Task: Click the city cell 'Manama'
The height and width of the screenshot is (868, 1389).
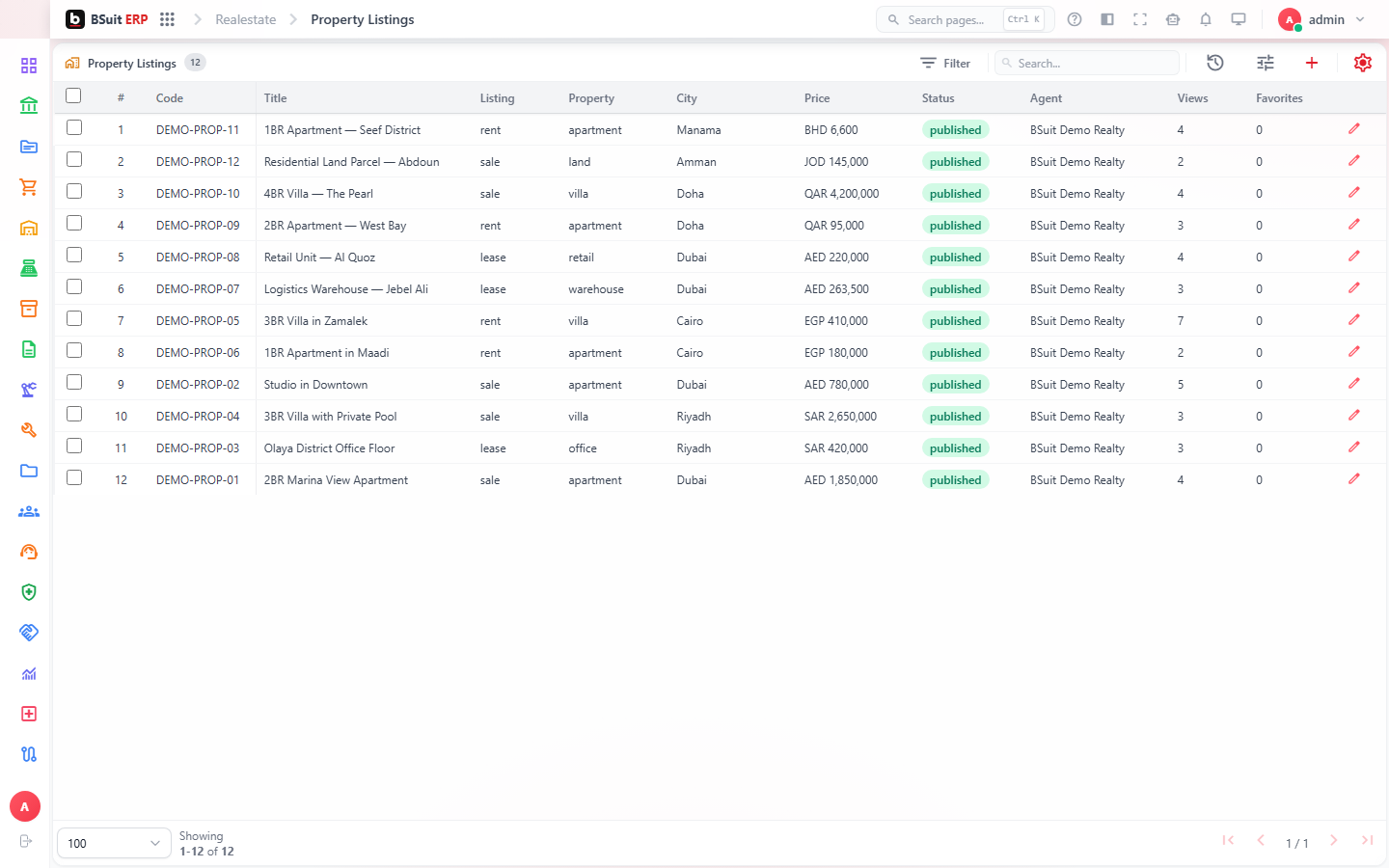Action: tap(698, 130)
